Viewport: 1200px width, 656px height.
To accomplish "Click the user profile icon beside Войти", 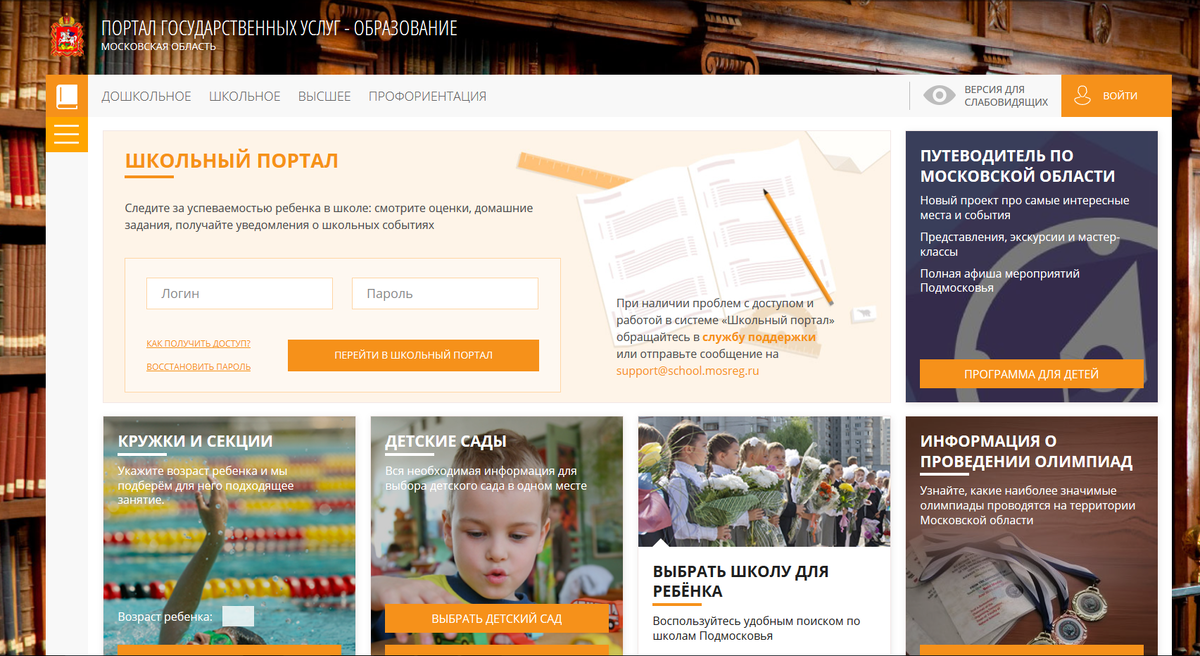I will pyautogui.click(x=1082, y=96).
